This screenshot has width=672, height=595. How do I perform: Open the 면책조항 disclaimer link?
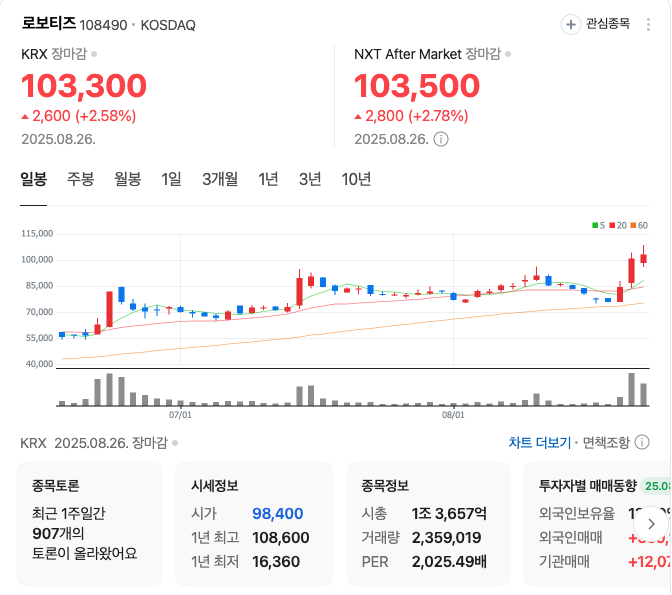point(606,442)
